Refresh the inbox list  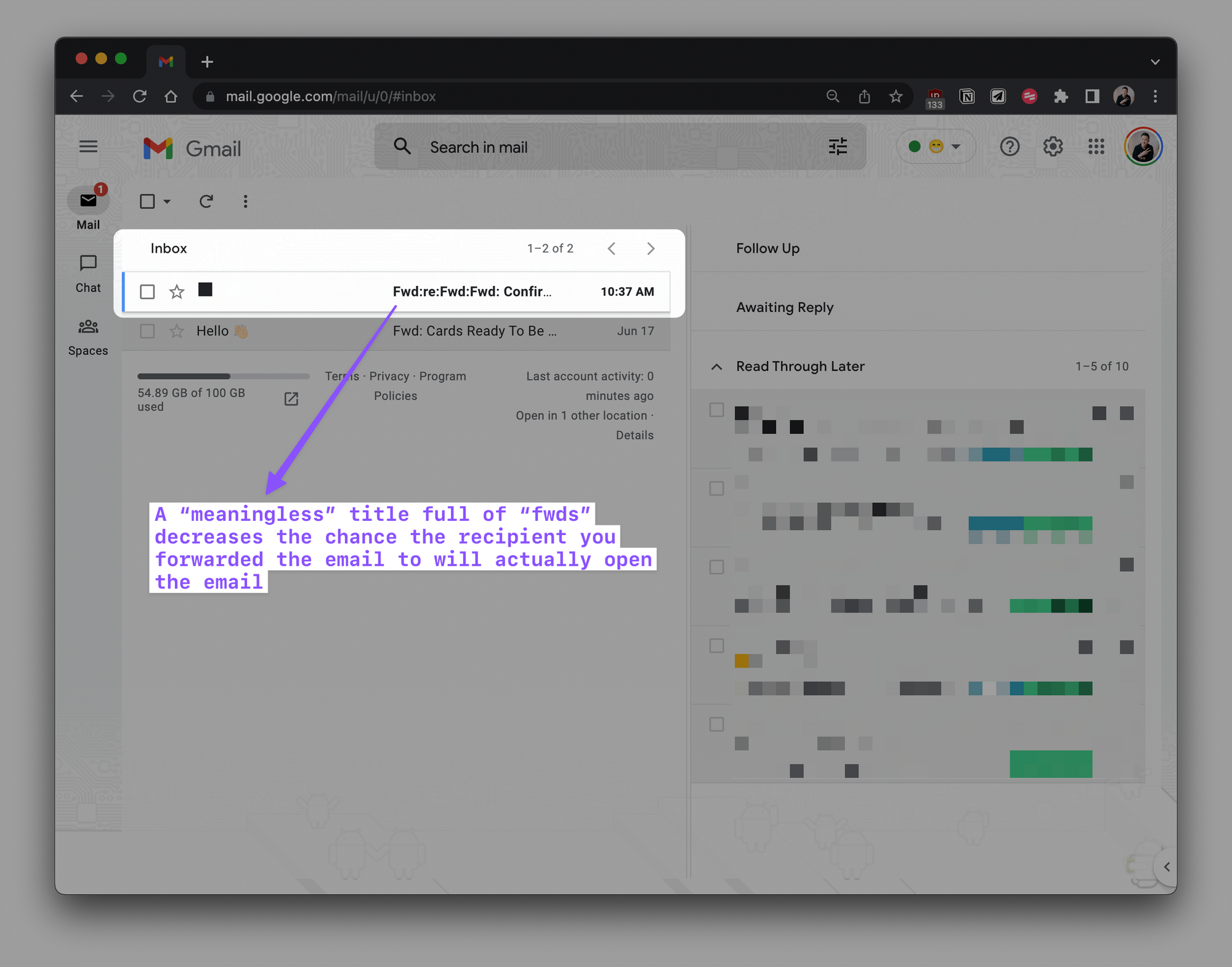(x=206, y=202)
